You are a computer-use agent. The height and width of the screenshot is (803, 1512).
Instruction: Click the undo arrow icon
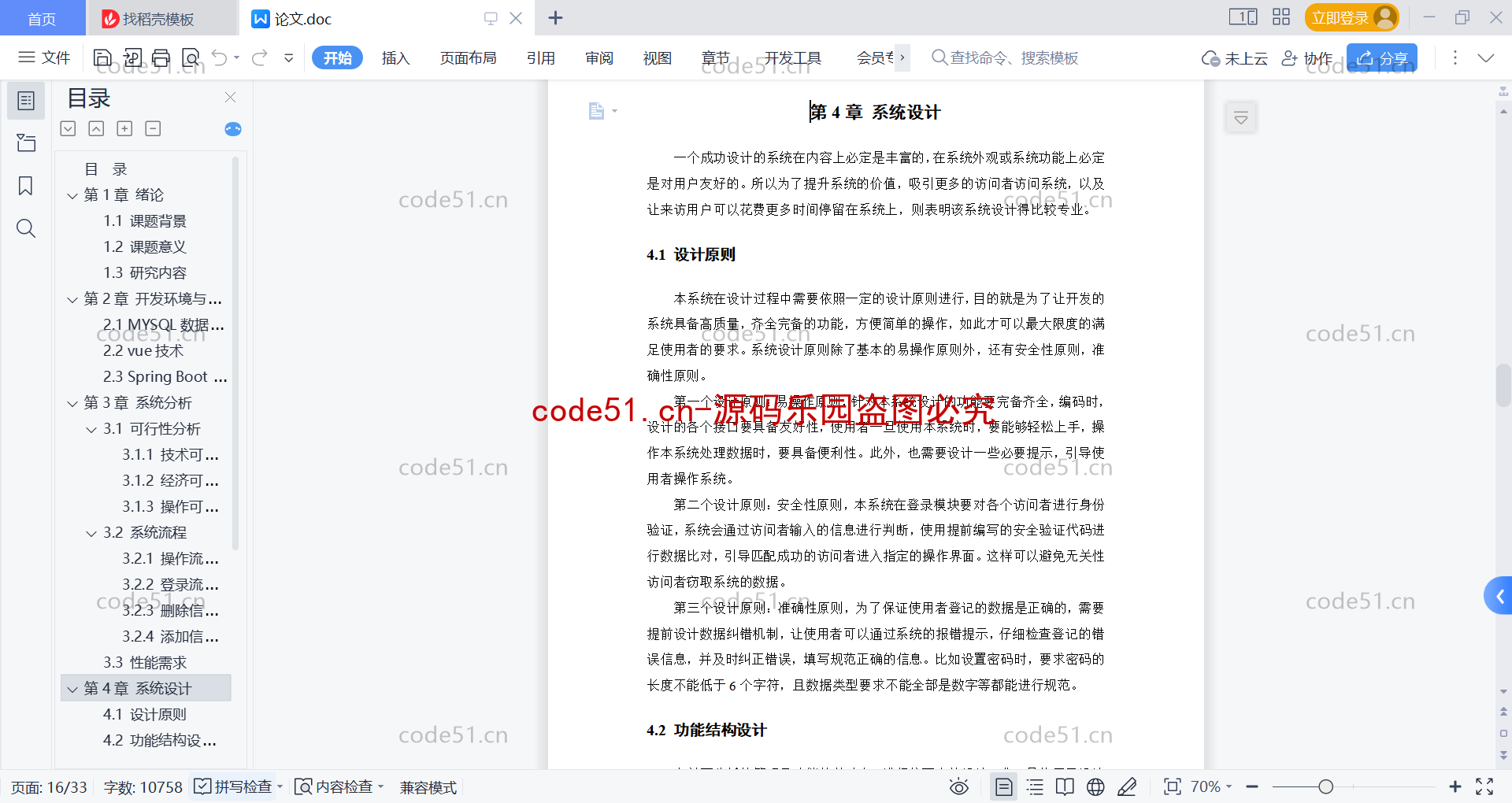tap(220, 57)
